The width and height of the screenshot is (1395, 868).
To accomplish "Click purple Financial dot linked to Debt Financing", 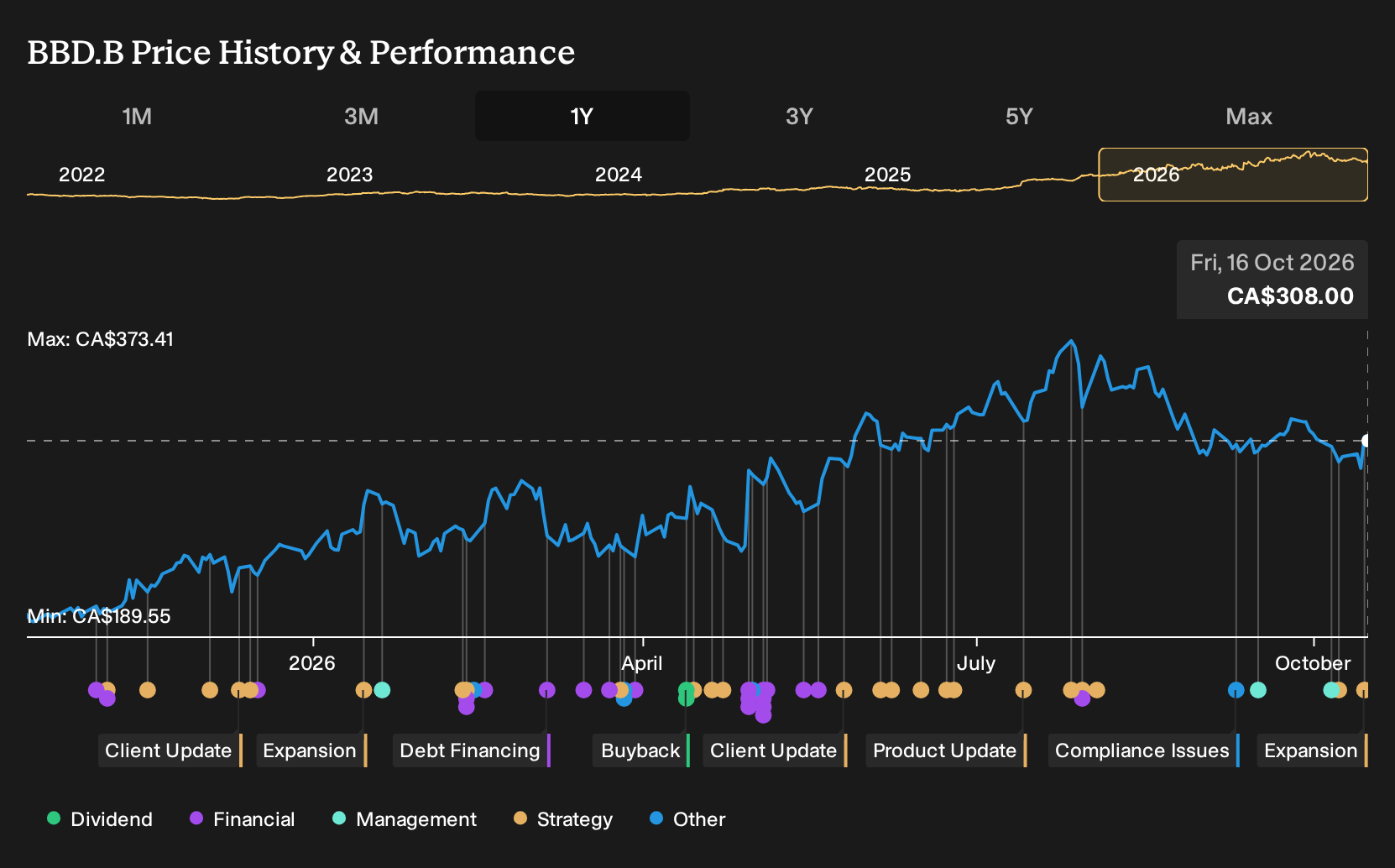I will pyautogui.click(x=547, y=690).
